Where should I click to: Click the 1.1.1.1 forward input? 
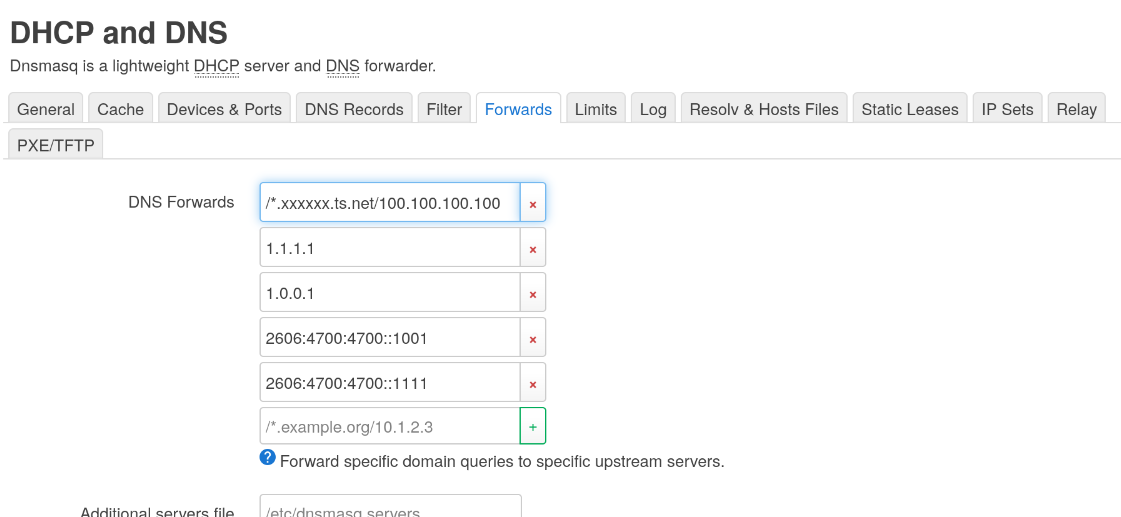(x=390, y=248)
